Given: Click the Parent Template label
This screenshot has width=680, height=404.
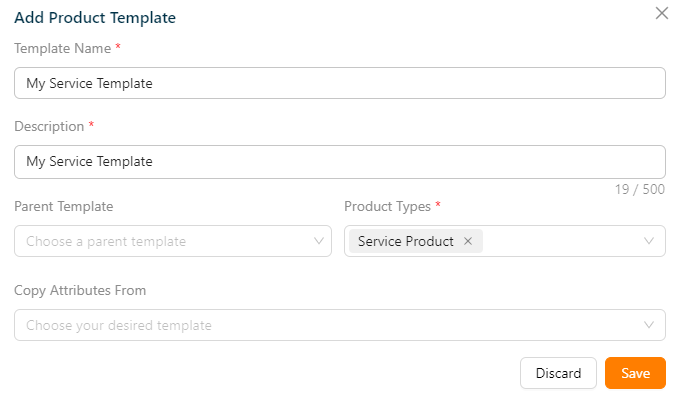Looking at the screenshot, I should point(63,206).
